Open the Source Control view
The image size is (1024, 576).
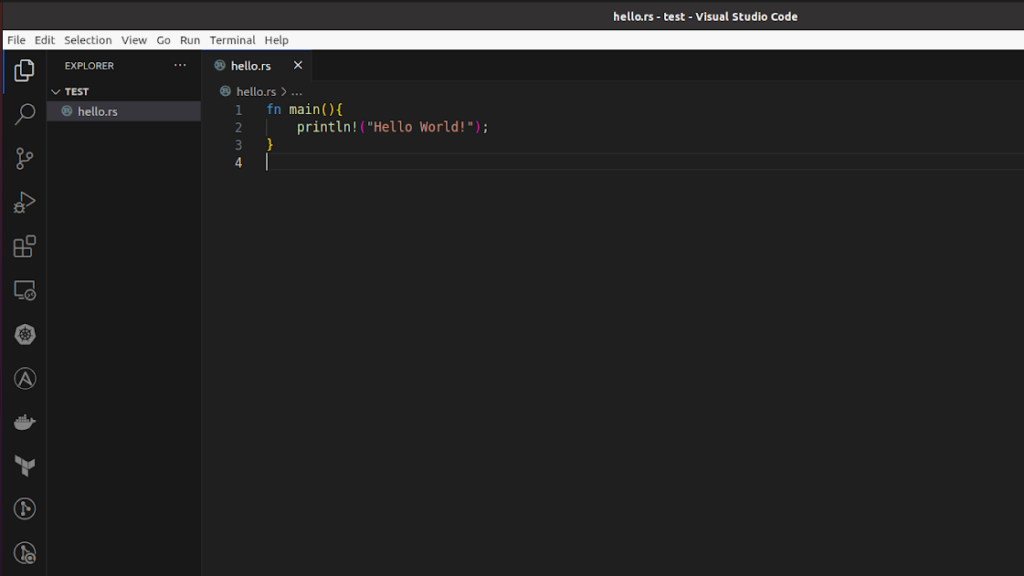[x=24, y=158]
